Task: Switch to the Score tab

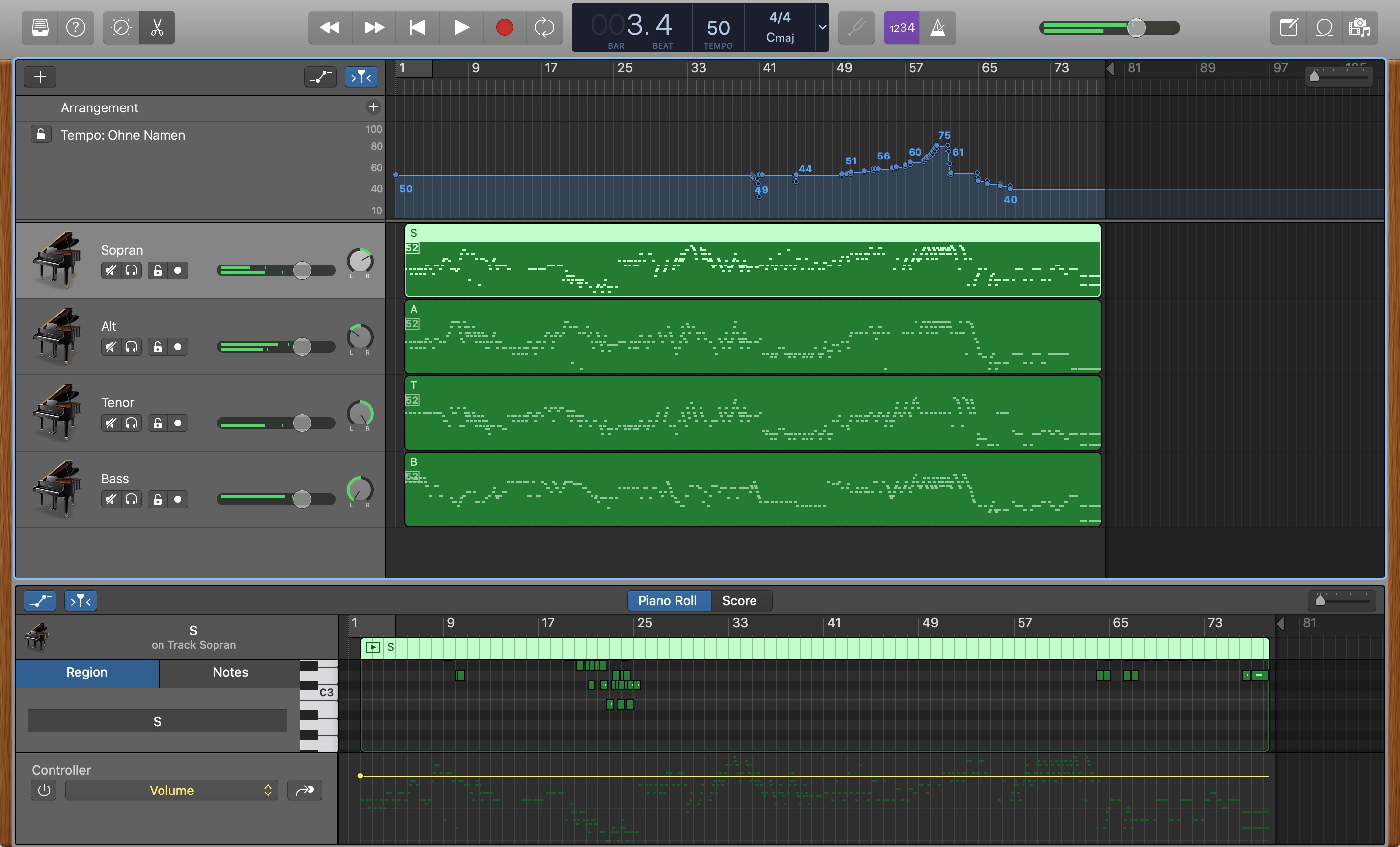Action: pos(739,600)
